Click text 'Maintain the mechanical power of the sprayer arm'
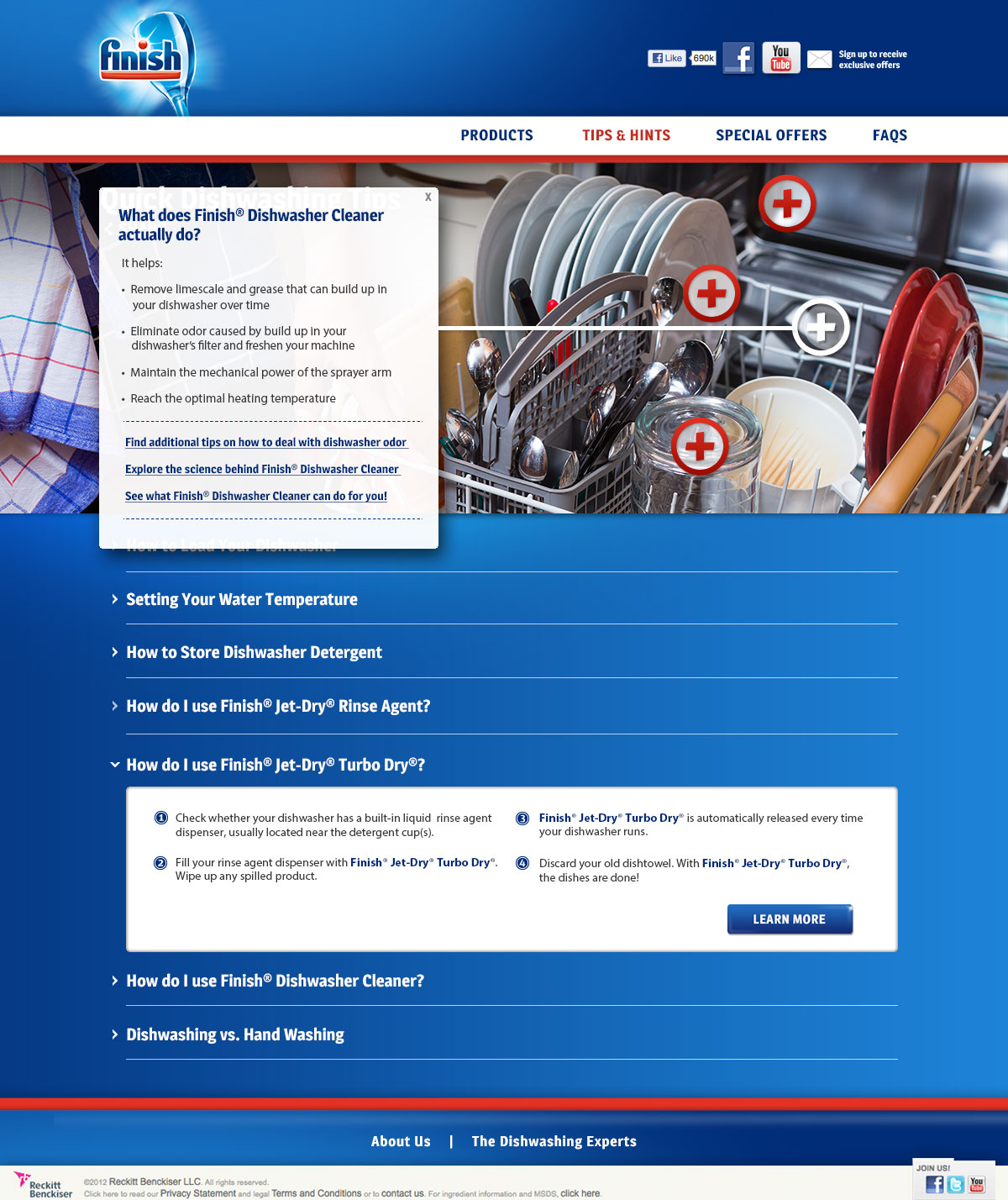The height and width of the screenshot is (1200, 1008). tap(260, 372)
